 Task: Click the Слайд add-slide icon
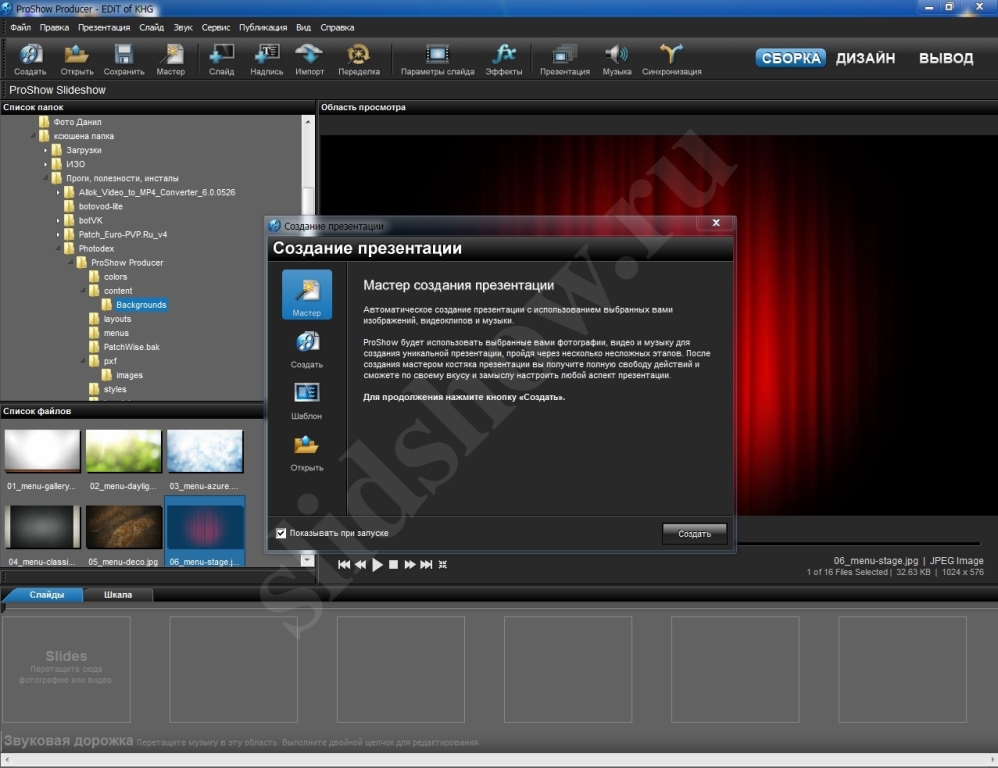point(221,60)
